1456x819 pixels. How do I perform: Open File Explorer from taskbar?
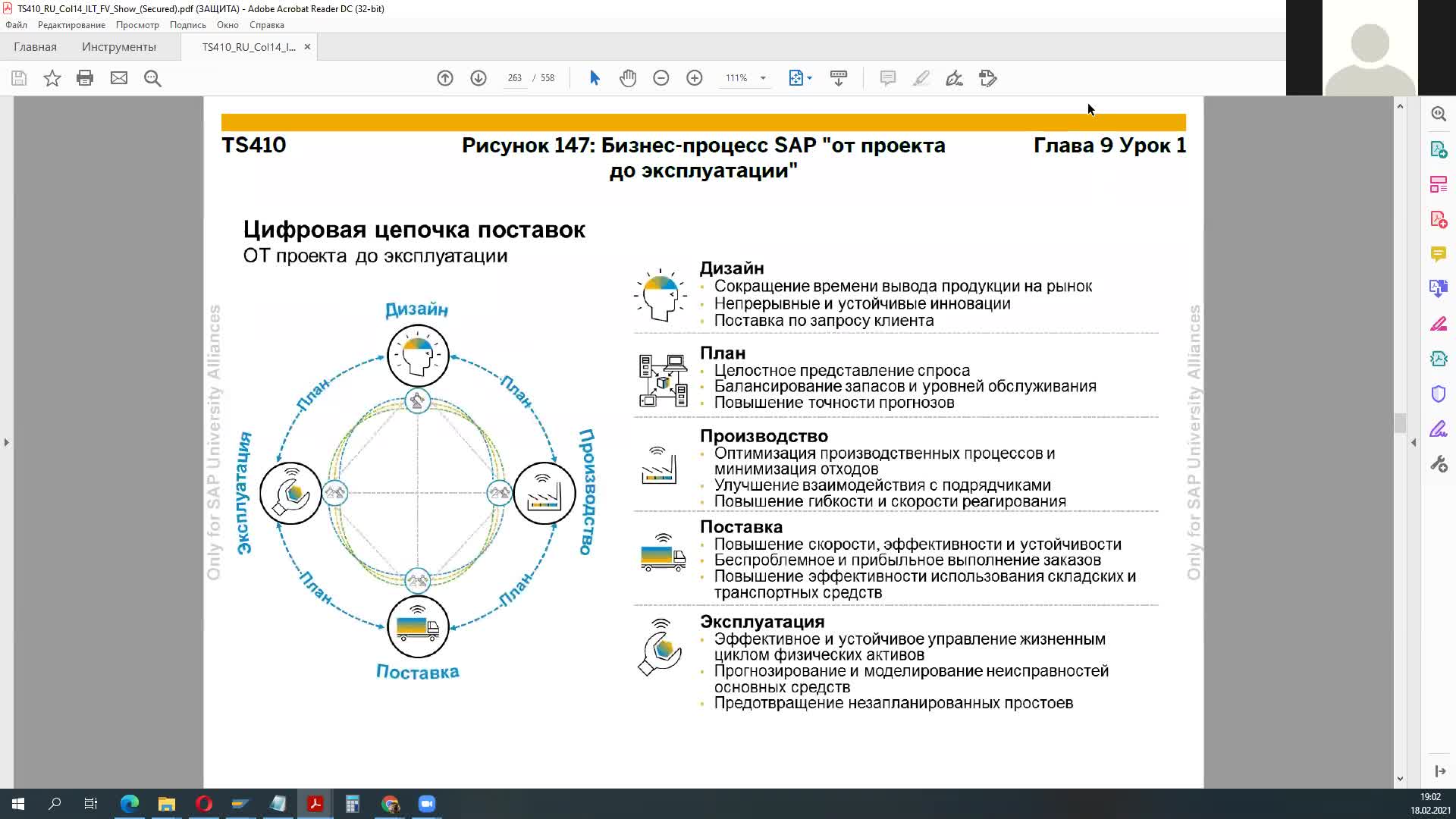tap(167, 804)
